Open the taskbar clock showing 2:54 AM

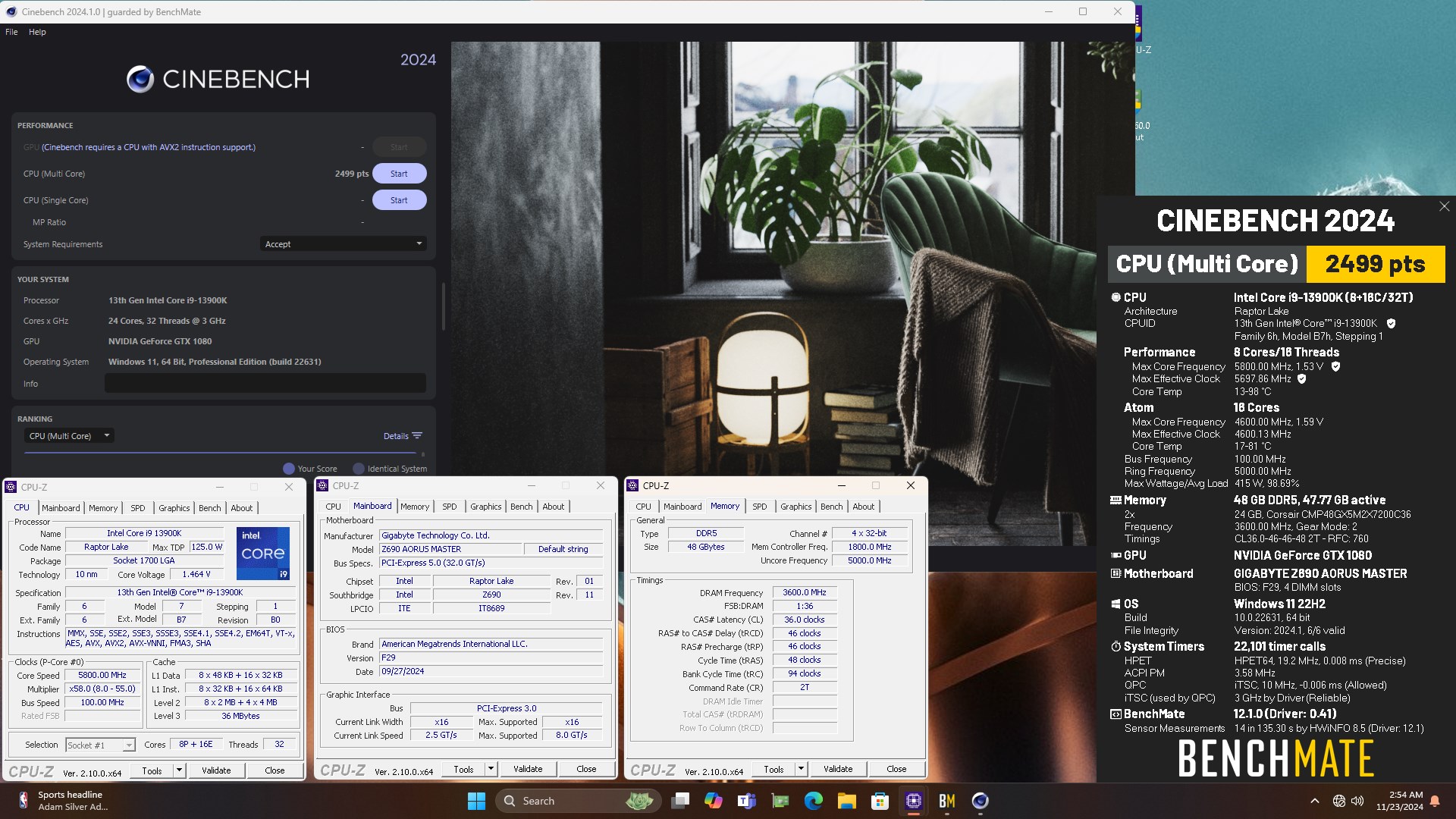coord(1400,801)
